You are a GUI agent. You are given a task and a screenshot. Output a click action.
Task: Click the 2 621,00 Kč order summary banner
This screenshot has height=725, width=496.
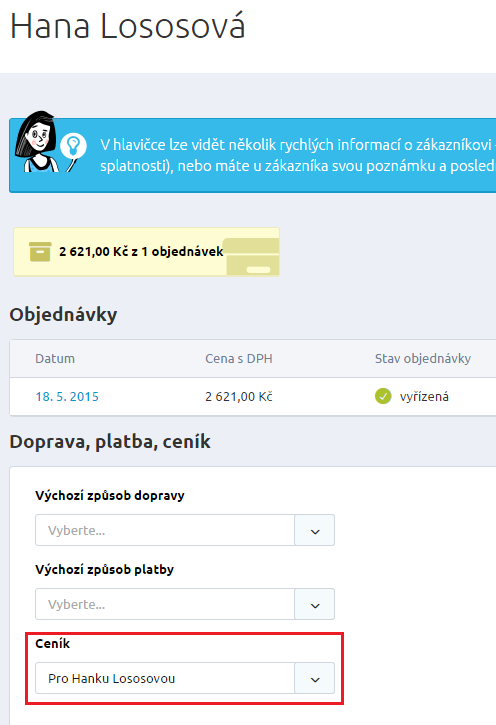click(x=146, y=252)
